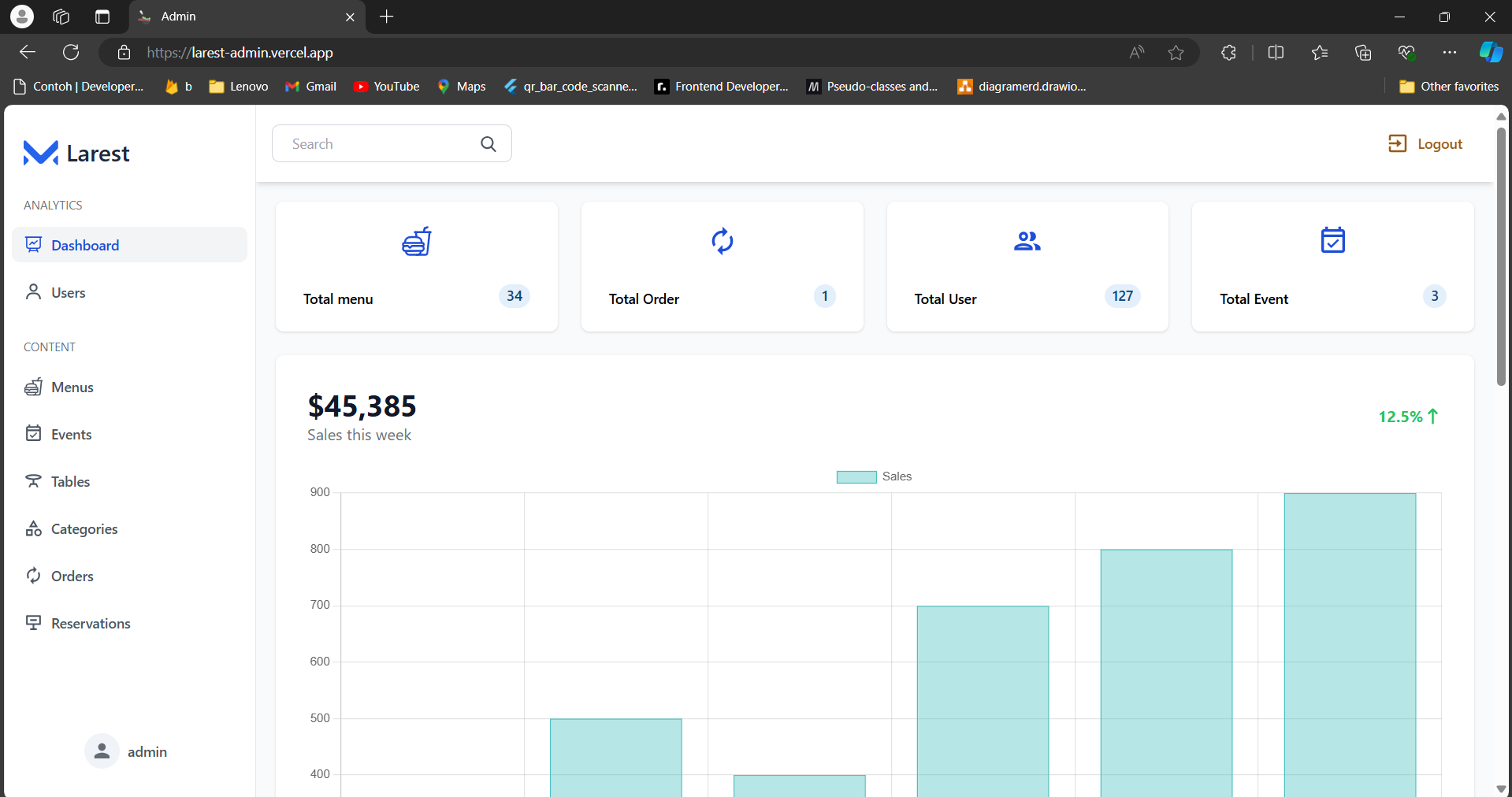This screenshot has width=1512, height=797.
Task: Expand the Other favorites folder
Action: point(1449,87)
